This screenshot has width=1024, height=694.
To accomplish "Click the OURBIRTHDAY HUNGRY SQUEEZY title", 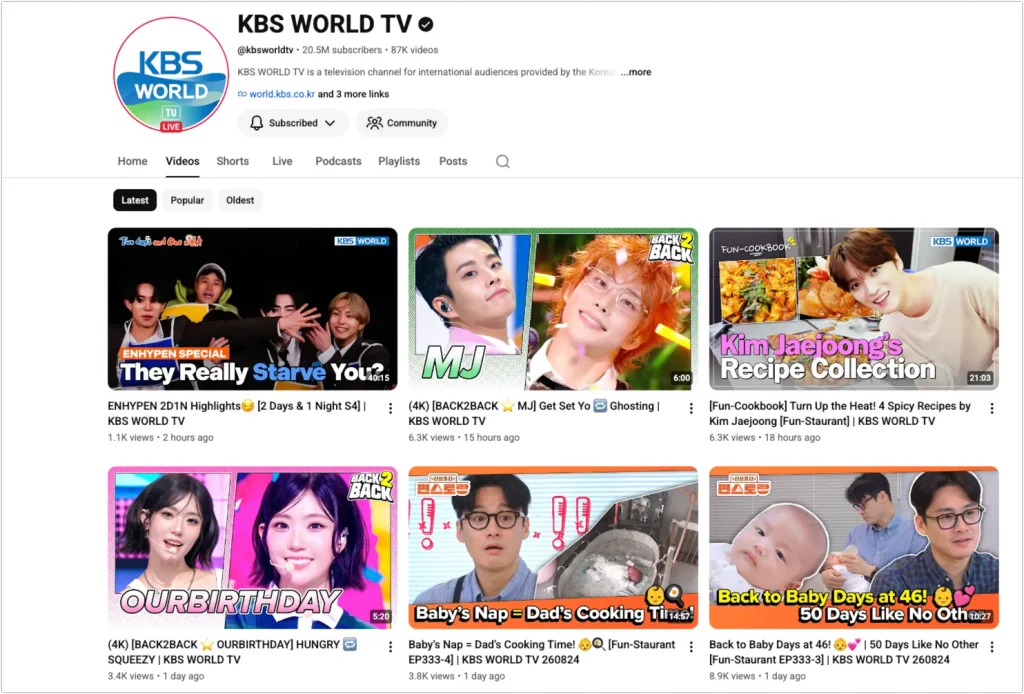I will coord(232,652).
